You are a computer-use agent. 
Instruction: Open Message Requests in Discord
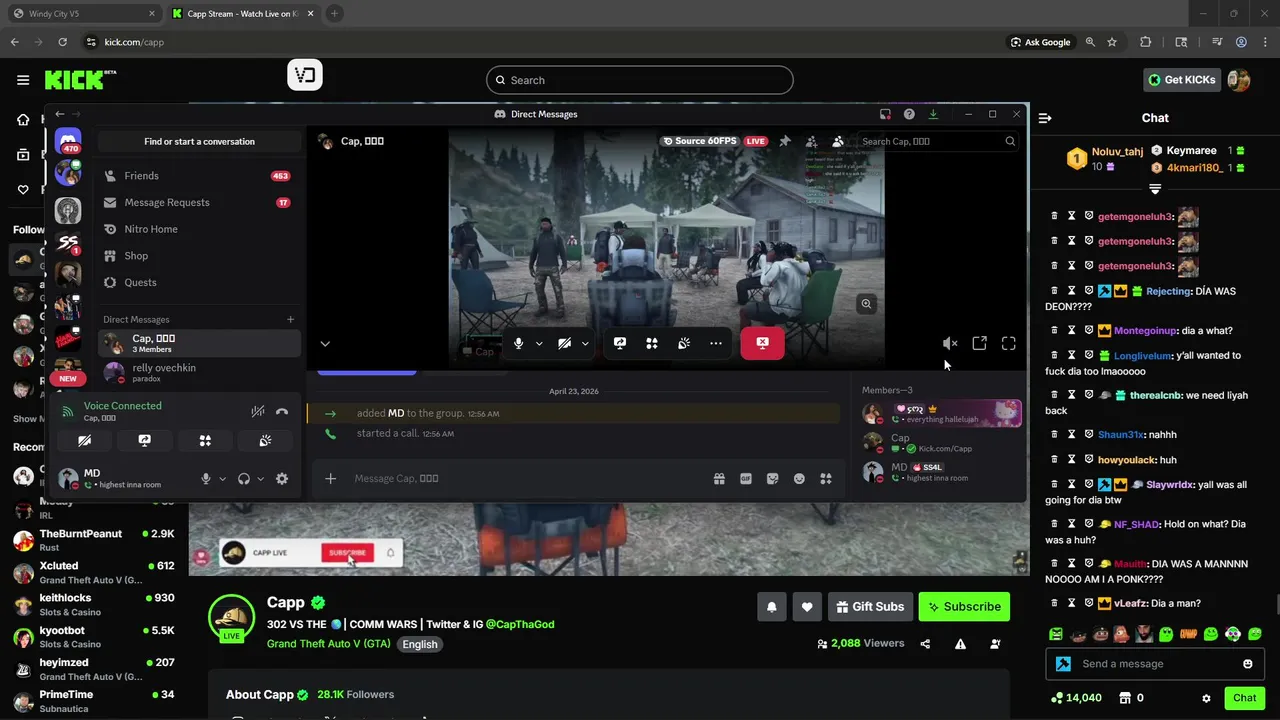200,202
